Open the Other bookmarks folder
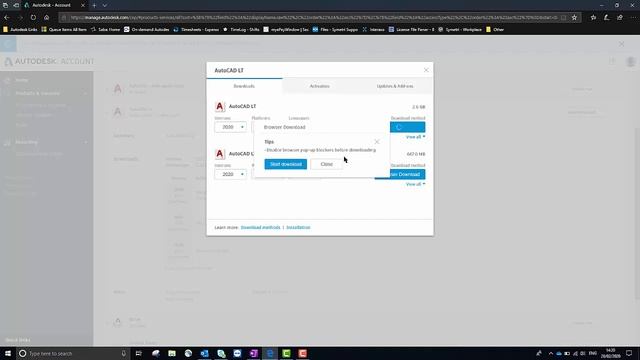 click(495, 29)
